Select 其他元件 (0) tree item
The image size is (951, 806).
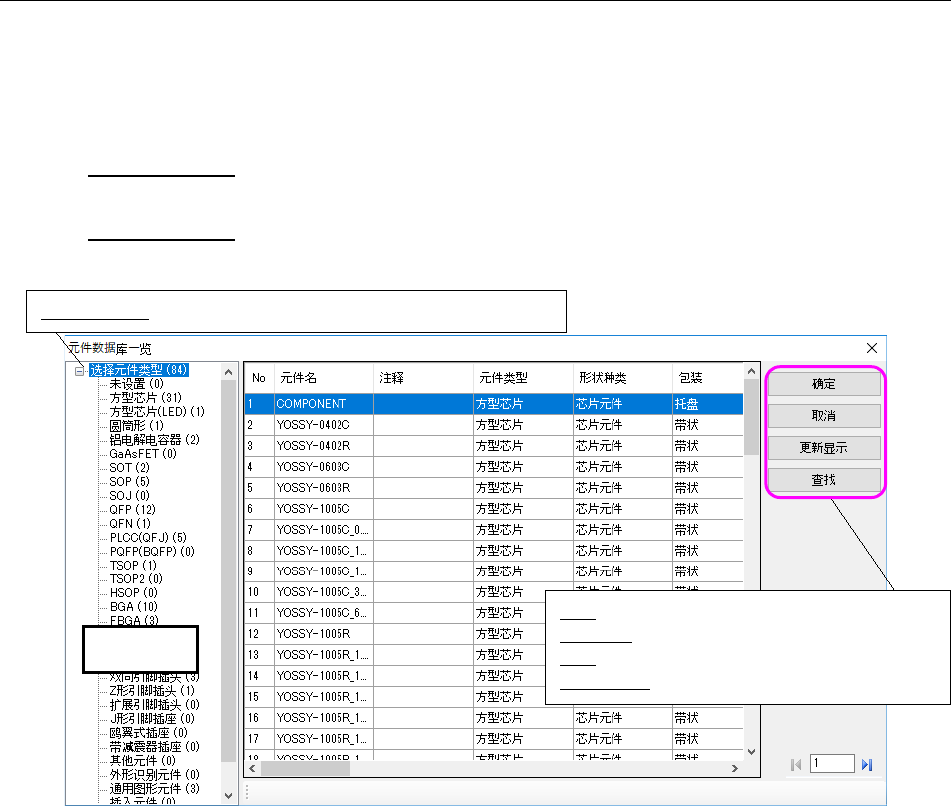click(x=143, y=761)
